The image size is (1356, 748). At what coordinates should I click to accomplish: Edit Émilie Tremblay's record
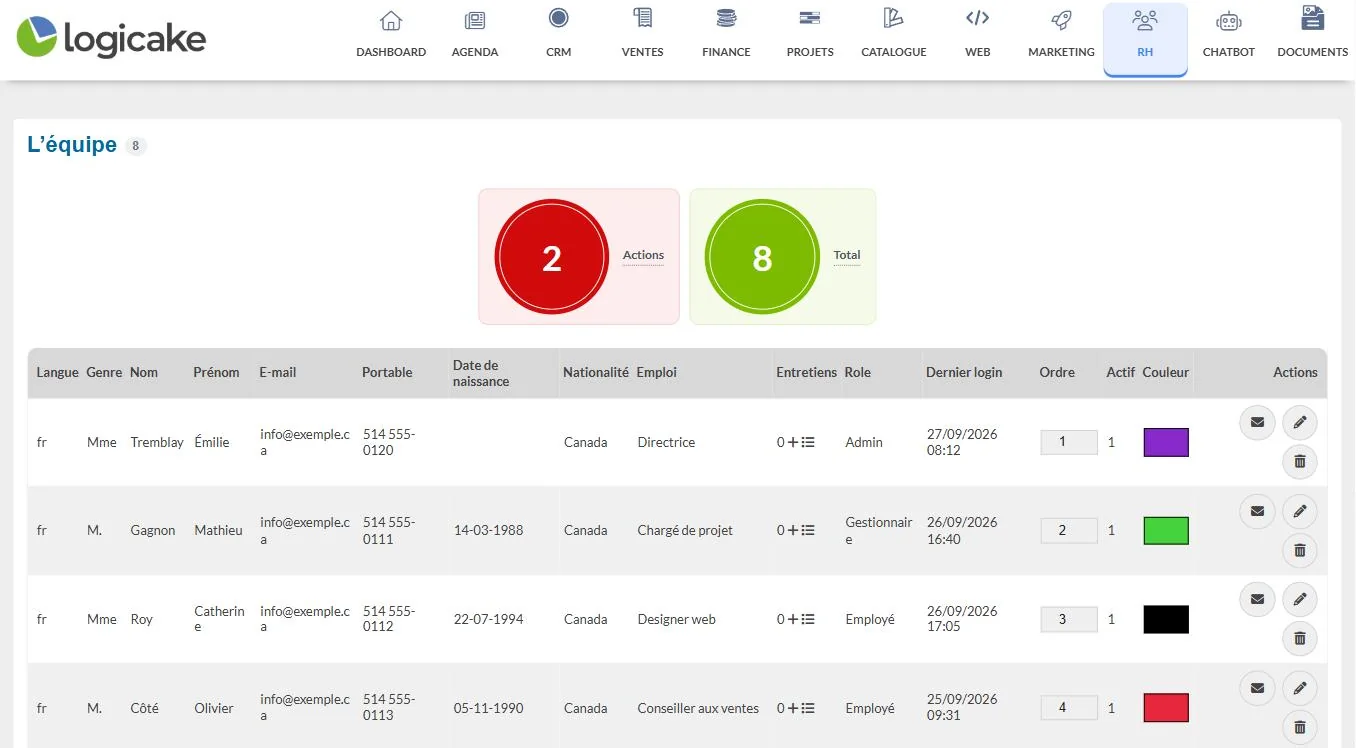pyautogui.click(x=1300, y=423)
